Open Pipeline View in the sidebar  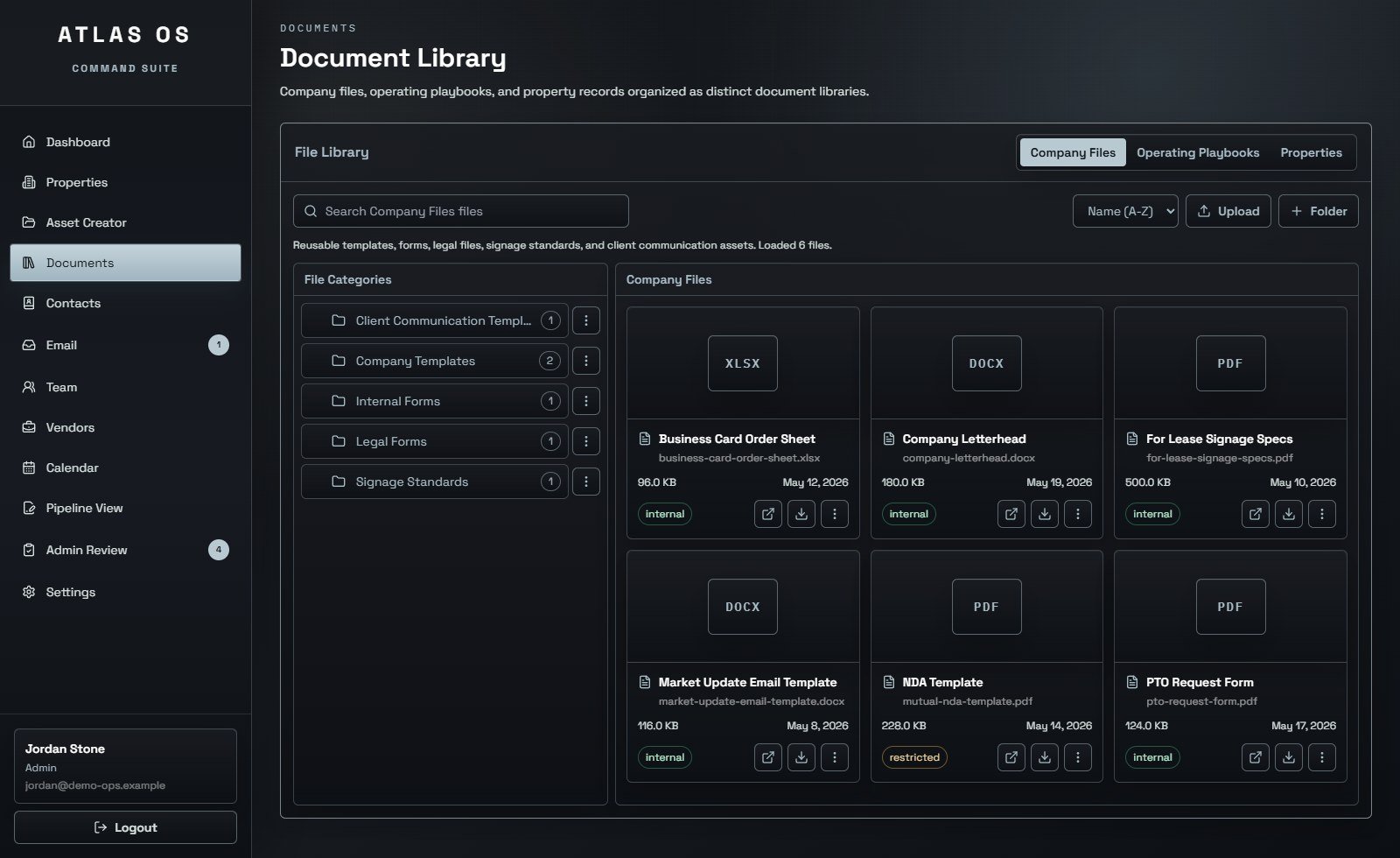[125, 508]
